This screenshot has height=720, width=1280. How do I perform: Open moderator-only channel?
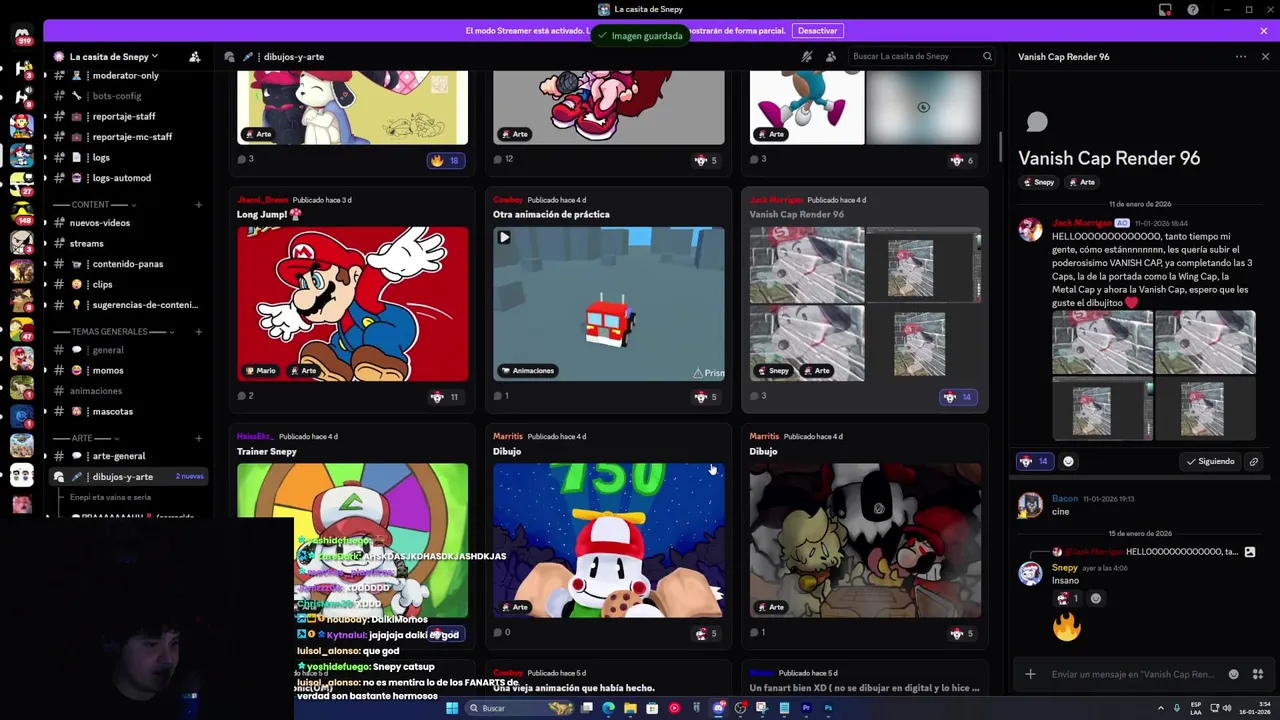(126, 75)
